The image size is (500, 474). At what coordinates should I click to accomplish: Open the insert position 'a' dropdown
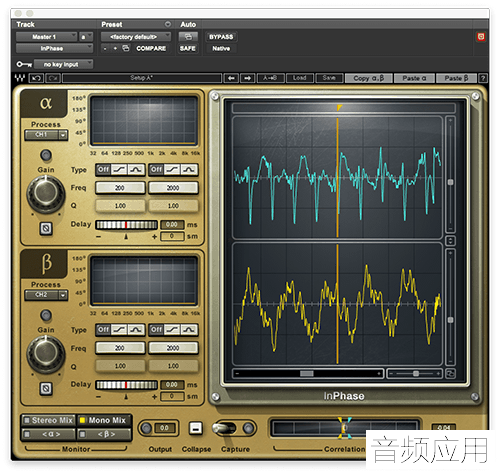pos(86,37)
